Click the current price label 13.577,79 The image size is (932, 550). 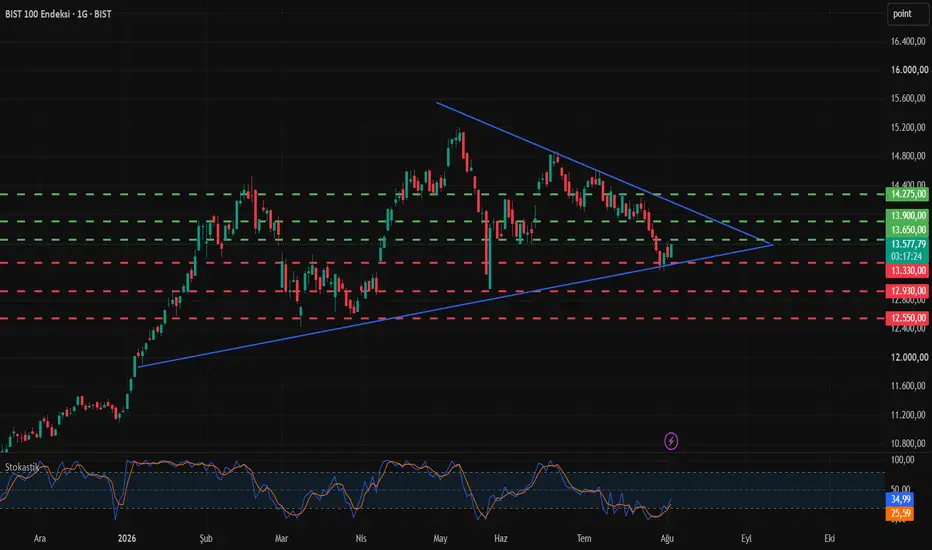pyautogui.click(x=908, y=244)
